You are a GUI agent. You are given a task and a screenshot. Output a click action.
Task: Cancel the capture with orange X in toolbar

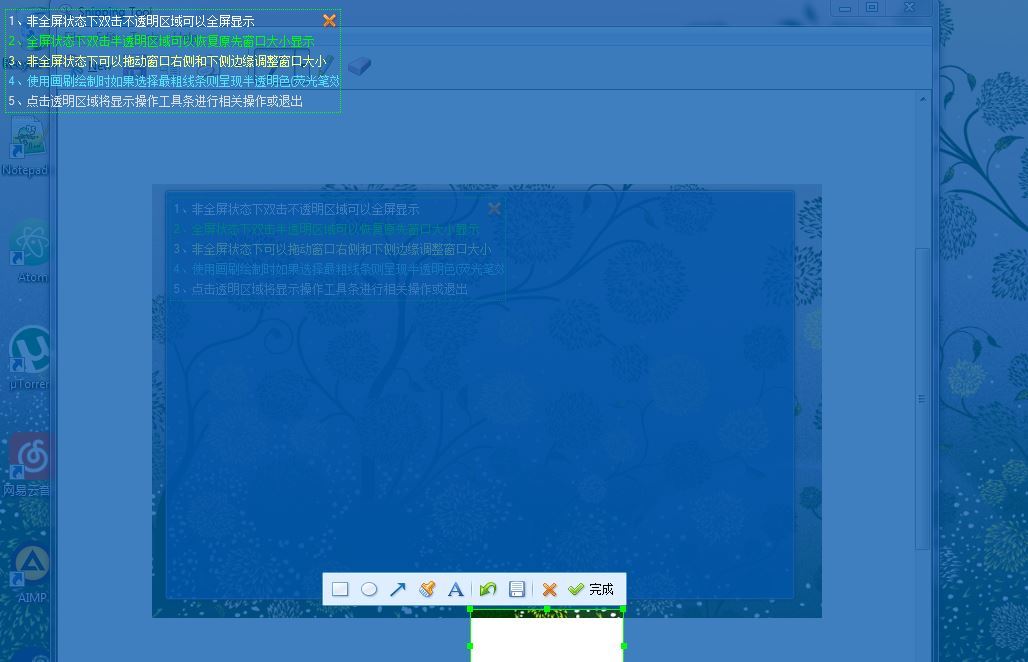tap(549, 589)
